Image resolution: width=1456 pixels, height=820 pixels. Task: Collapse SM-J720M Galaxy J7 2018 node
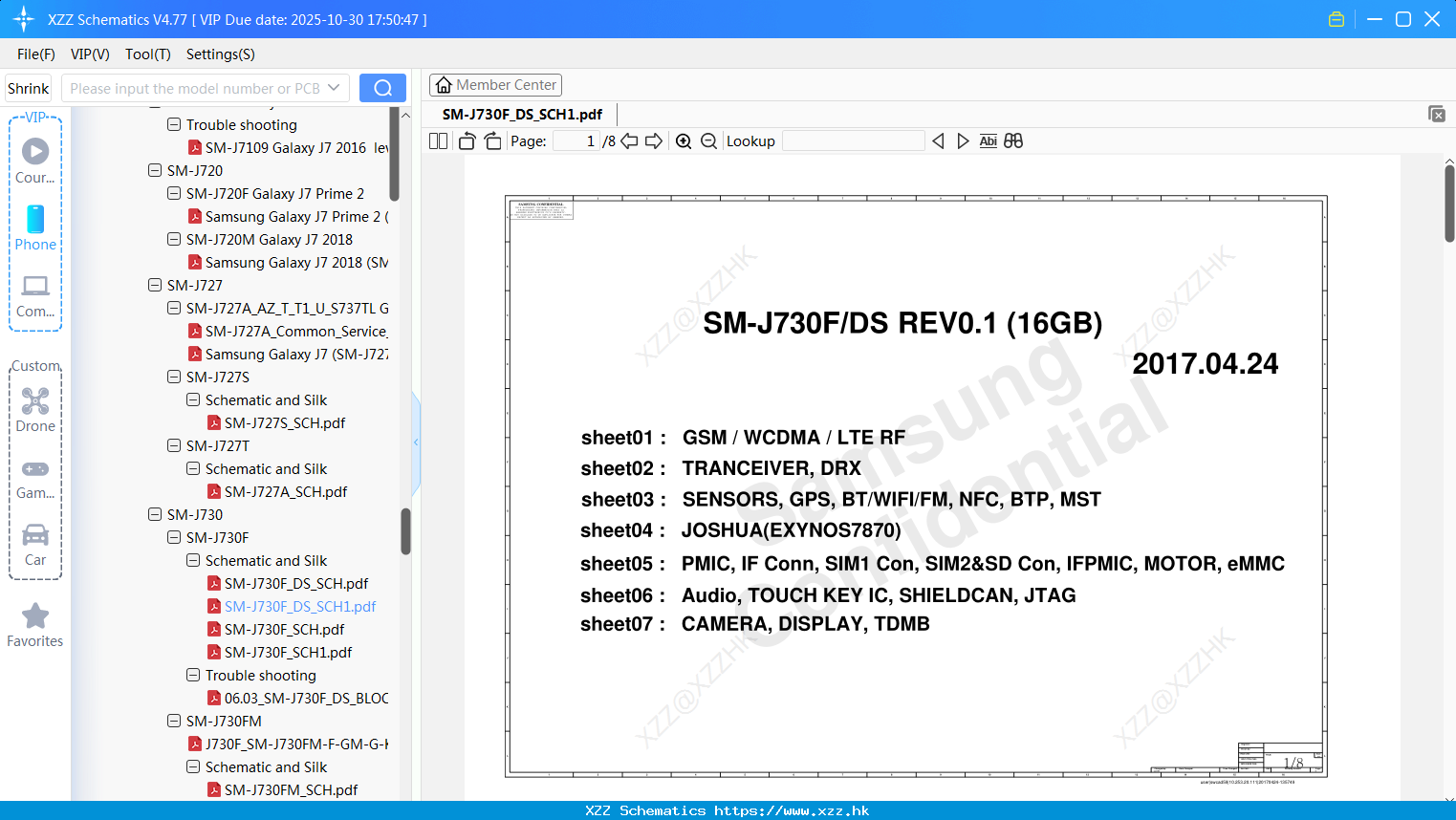[174, 239]
